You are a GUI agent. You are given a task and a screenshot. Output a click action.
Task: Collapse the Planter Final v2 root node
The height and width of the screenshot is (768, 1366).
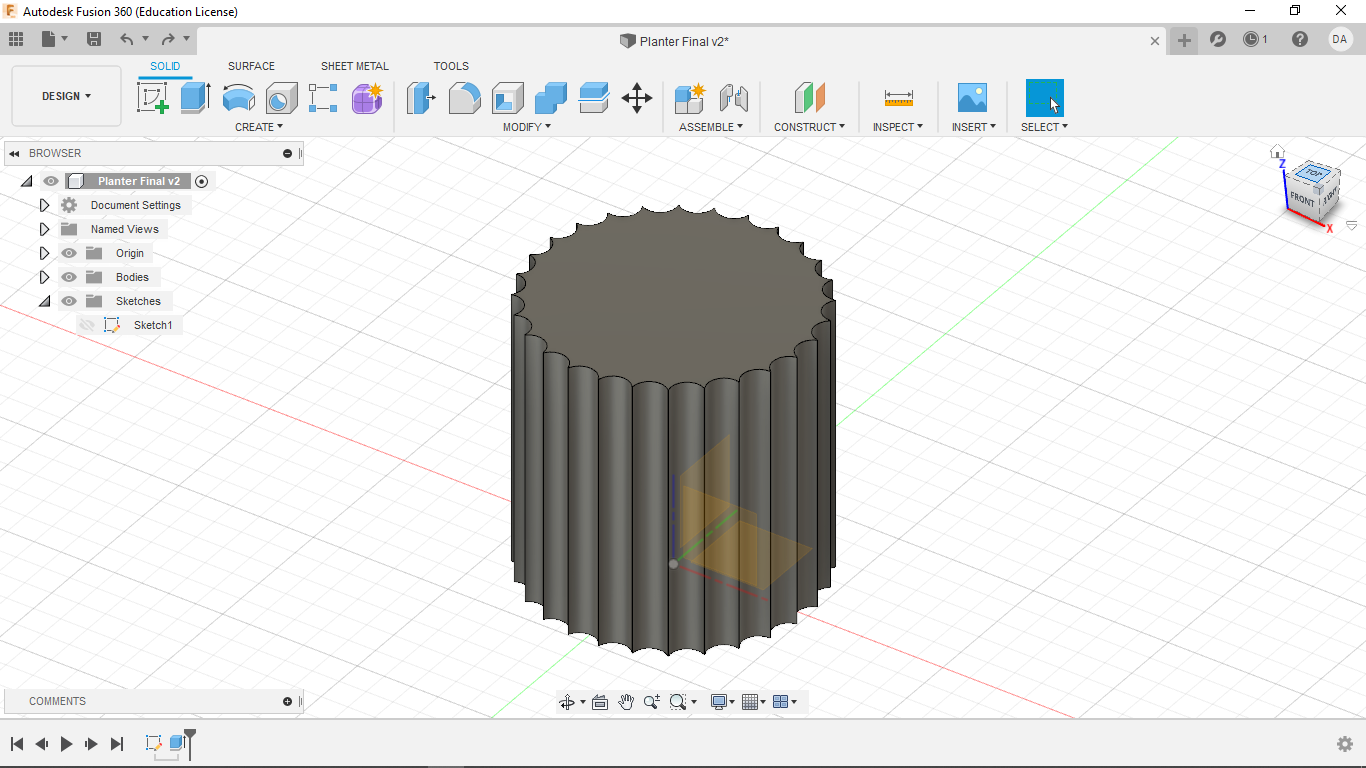[26, 181]
